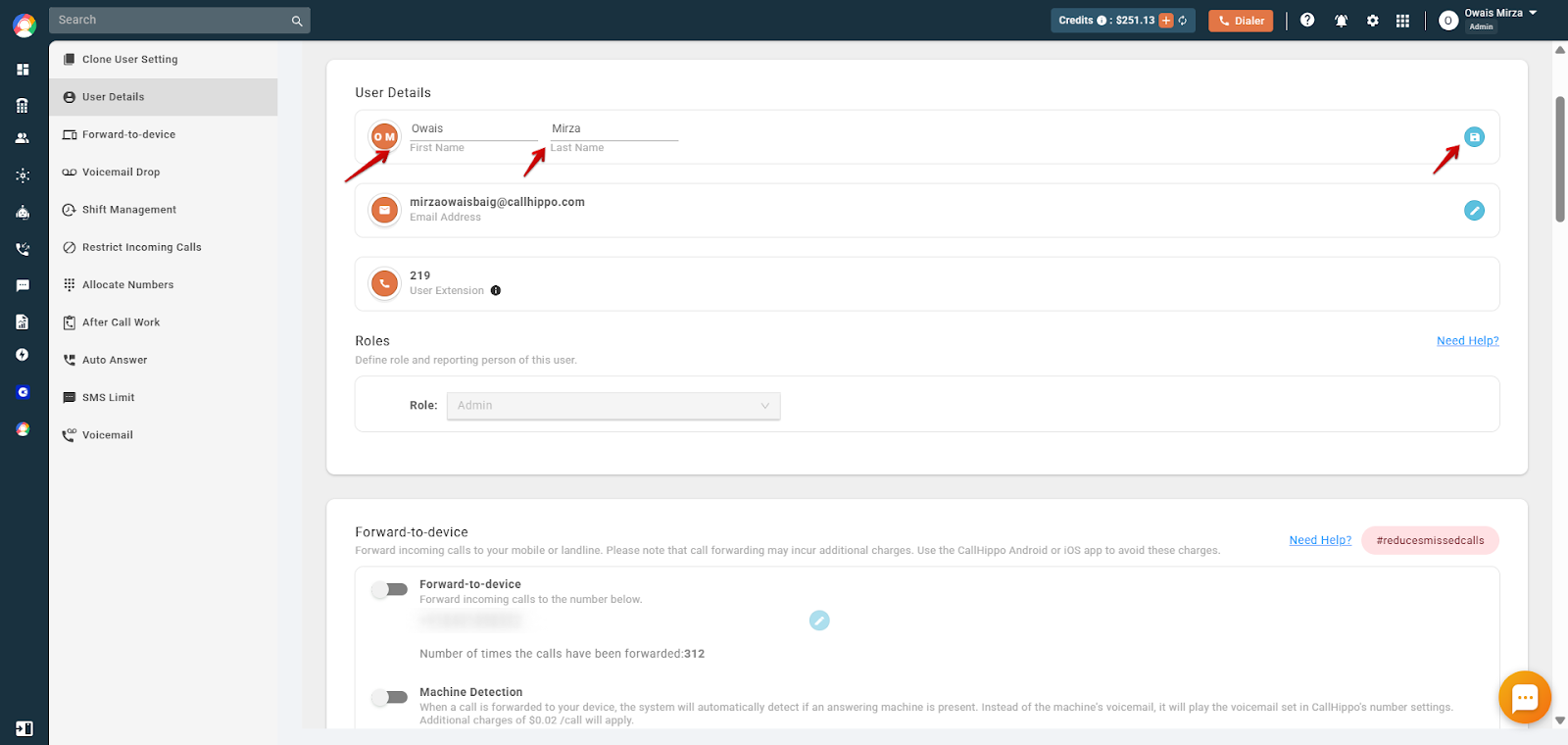This screenshot has width=1568, height=745.
Task: Open the settings gear icon in top bar
Action: tap(1373, 21)
